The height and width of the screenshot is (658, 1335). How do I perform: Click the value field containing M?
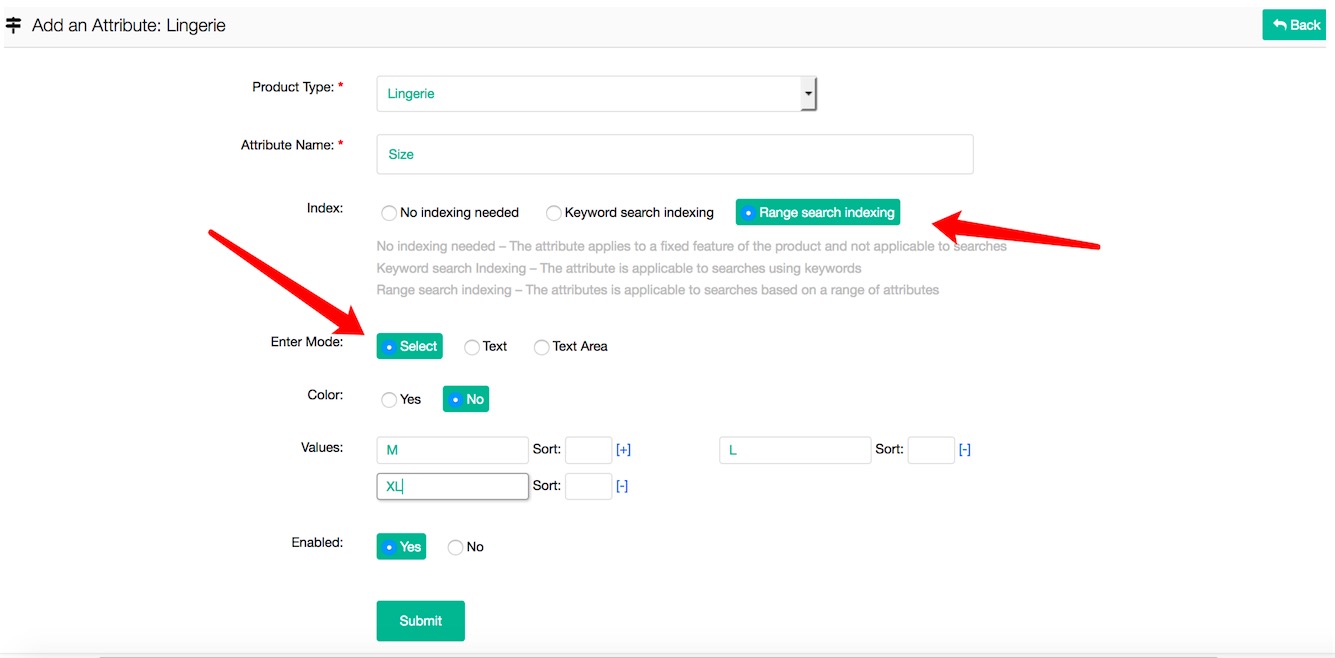452,450
